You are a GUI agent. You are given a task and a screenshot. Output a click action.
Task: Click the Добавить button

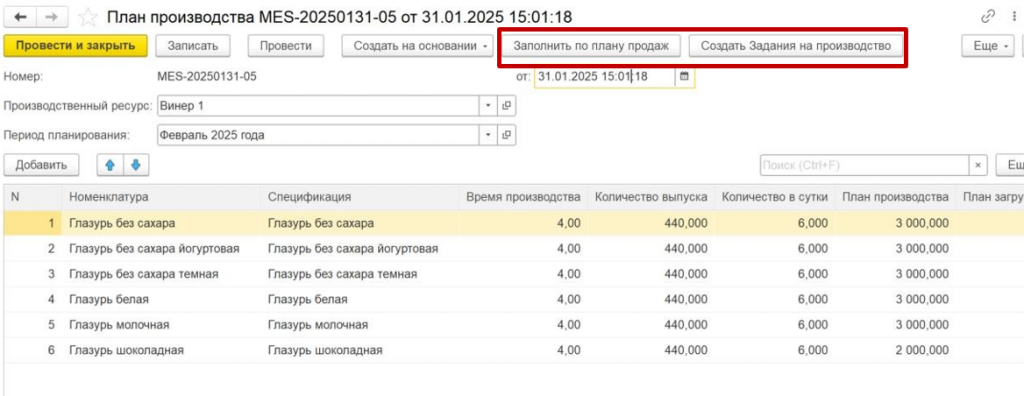[41, 165]
